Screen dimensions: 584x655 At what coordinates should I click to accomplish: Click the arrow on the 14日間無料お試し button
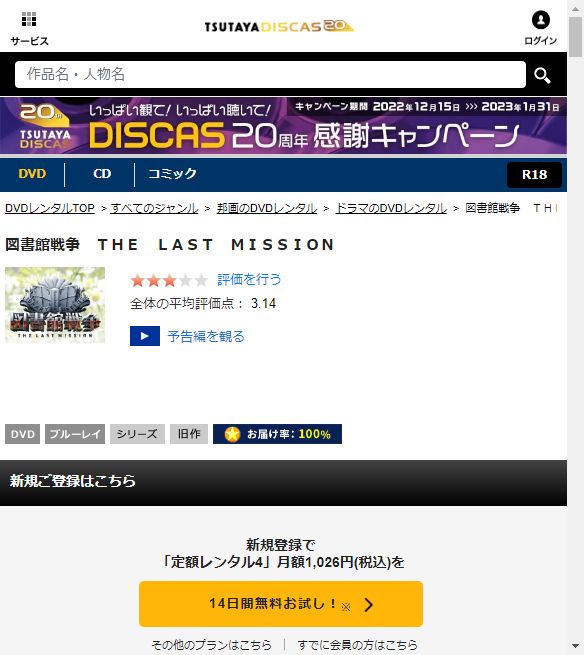click(x=368, y=604)
